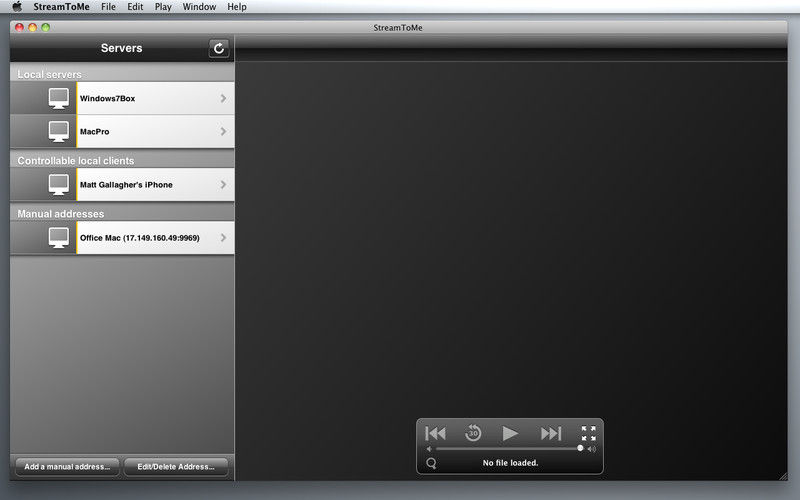Set max volume using loud speaker icon

pos(591,449)
